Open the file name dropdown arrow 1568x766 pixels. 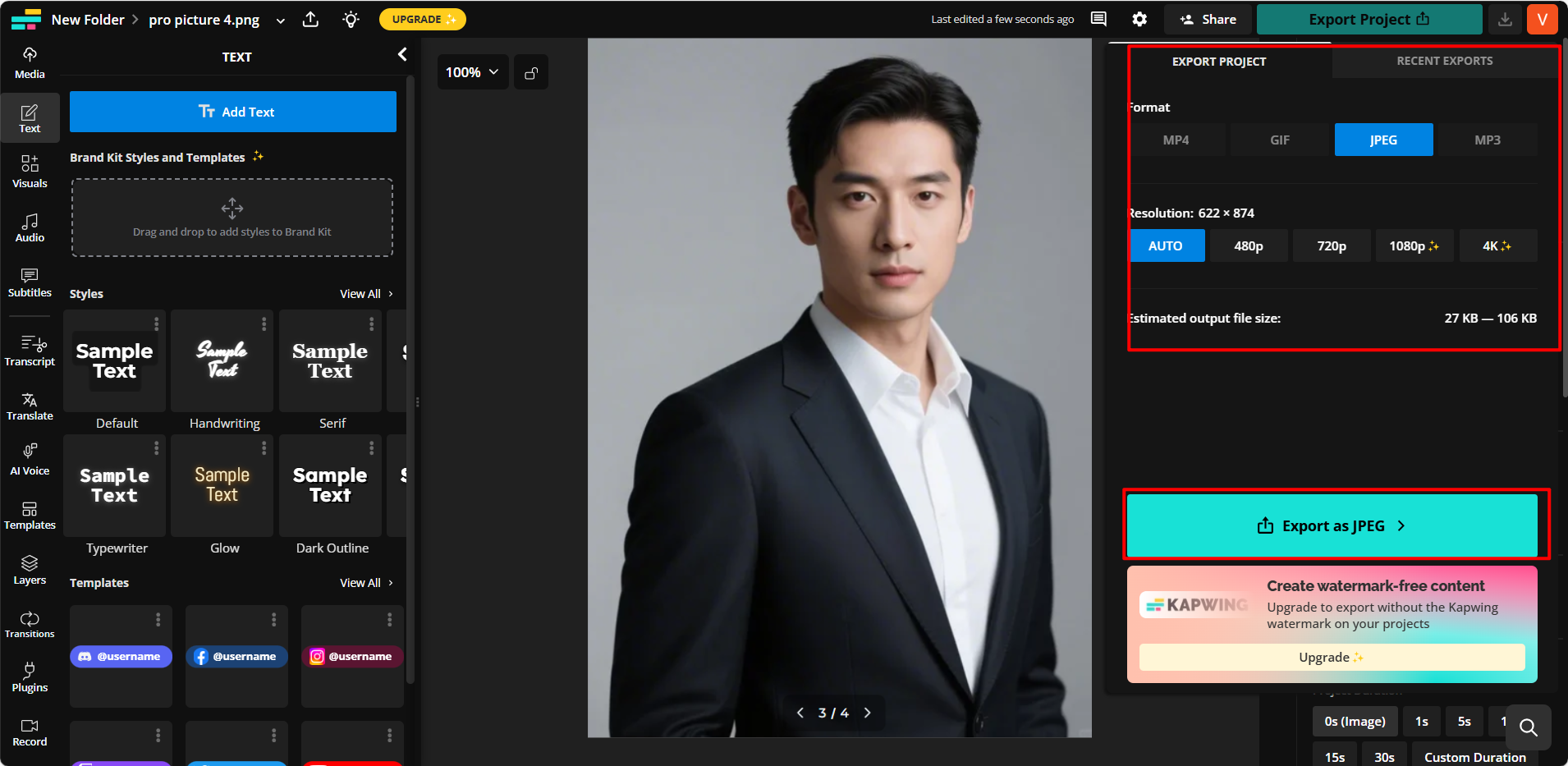point(281,21)
